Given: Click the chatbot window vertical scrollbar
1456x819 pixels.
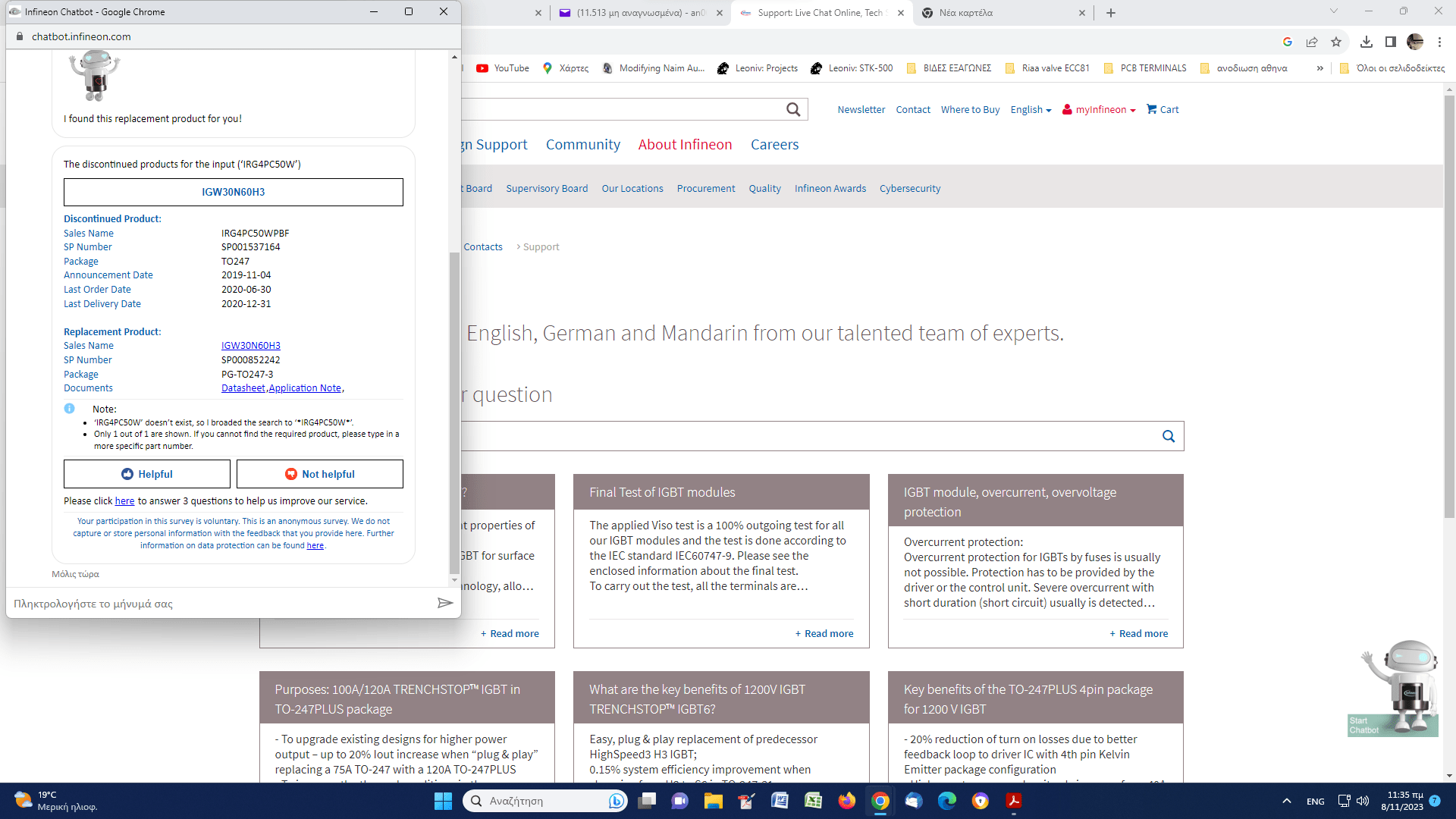Looking at the screenshot, I should point(454,413).
